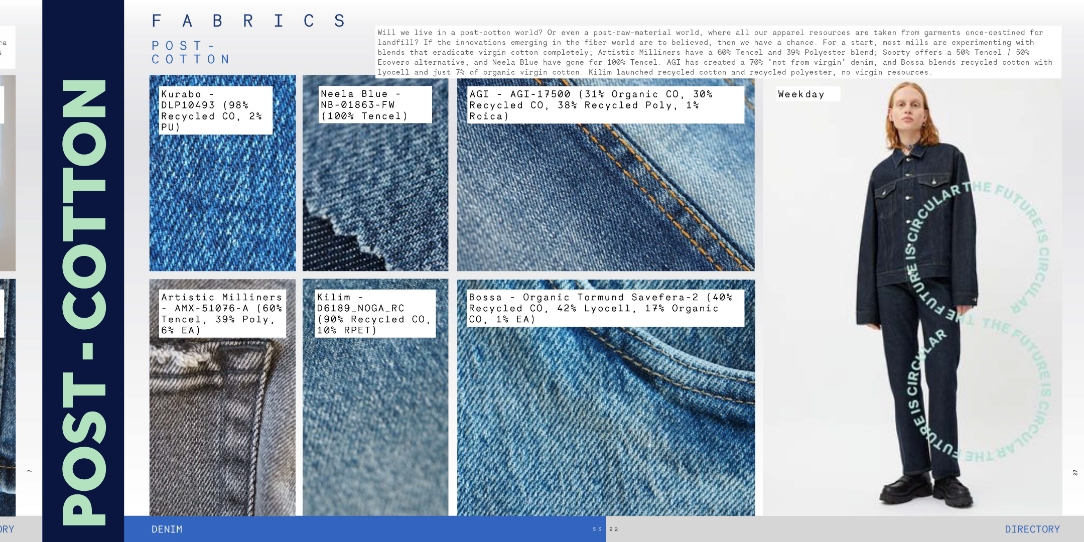This screenshot has width=1084, height=542.
Task: Open the Kurabo DLP10493 fabric swatch image
Action: [223, 173]
